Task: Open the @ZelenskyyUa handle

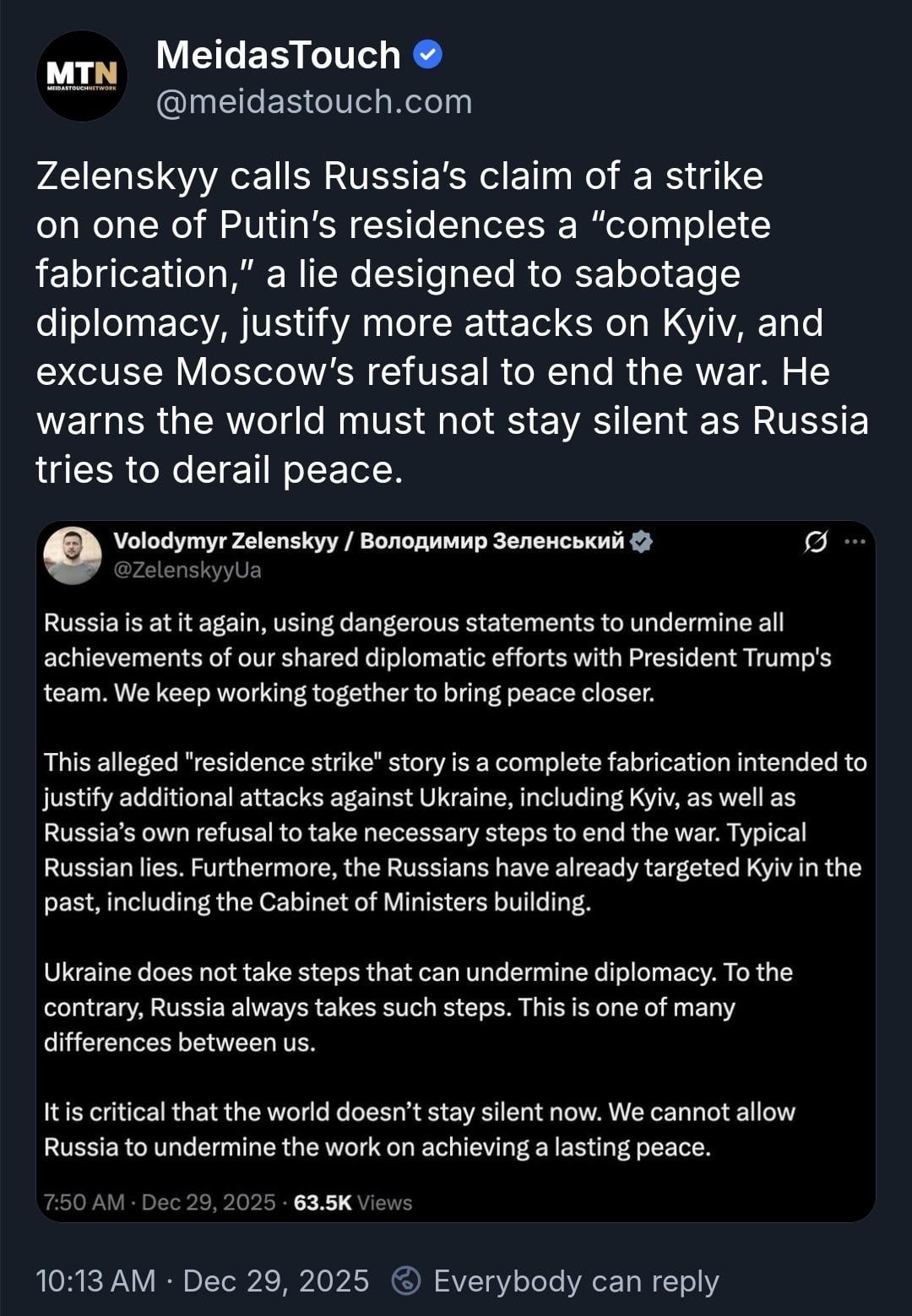Action: (x=187, y=571)
